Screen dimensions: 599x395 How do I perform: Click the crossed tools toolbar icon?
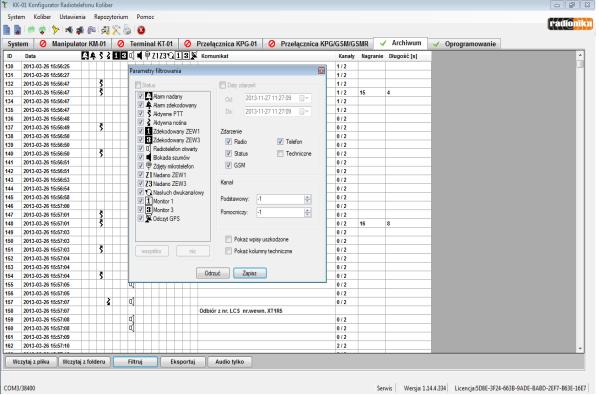click(x=116, y=30)
